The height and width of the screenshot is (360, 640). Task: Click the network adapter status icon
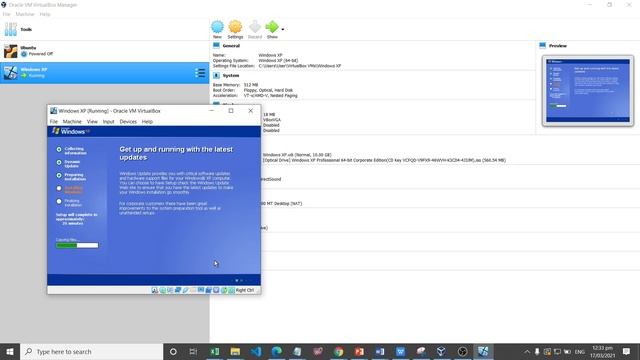click(178, 290)
